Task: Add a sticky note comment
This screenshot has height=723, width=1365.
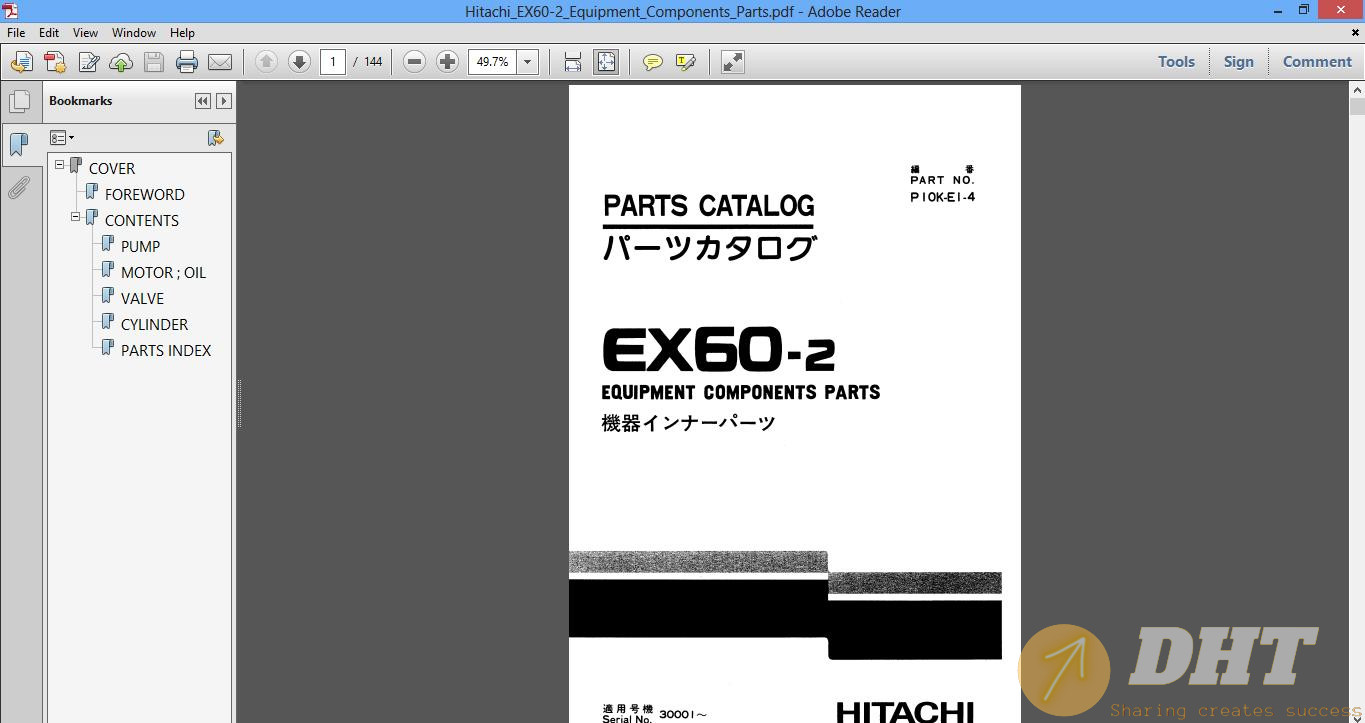Action: 653,62
